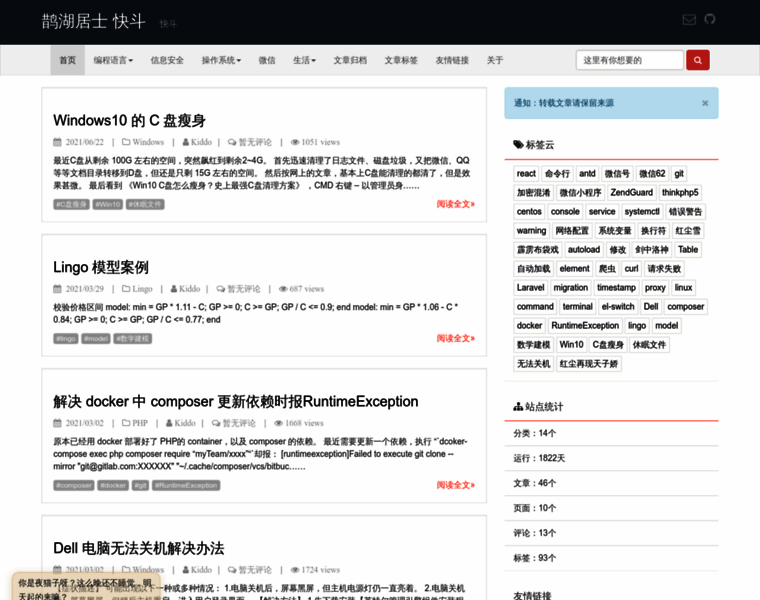Click eye icon beside 1668 views
760x600 pixels.
pos(278,423)
